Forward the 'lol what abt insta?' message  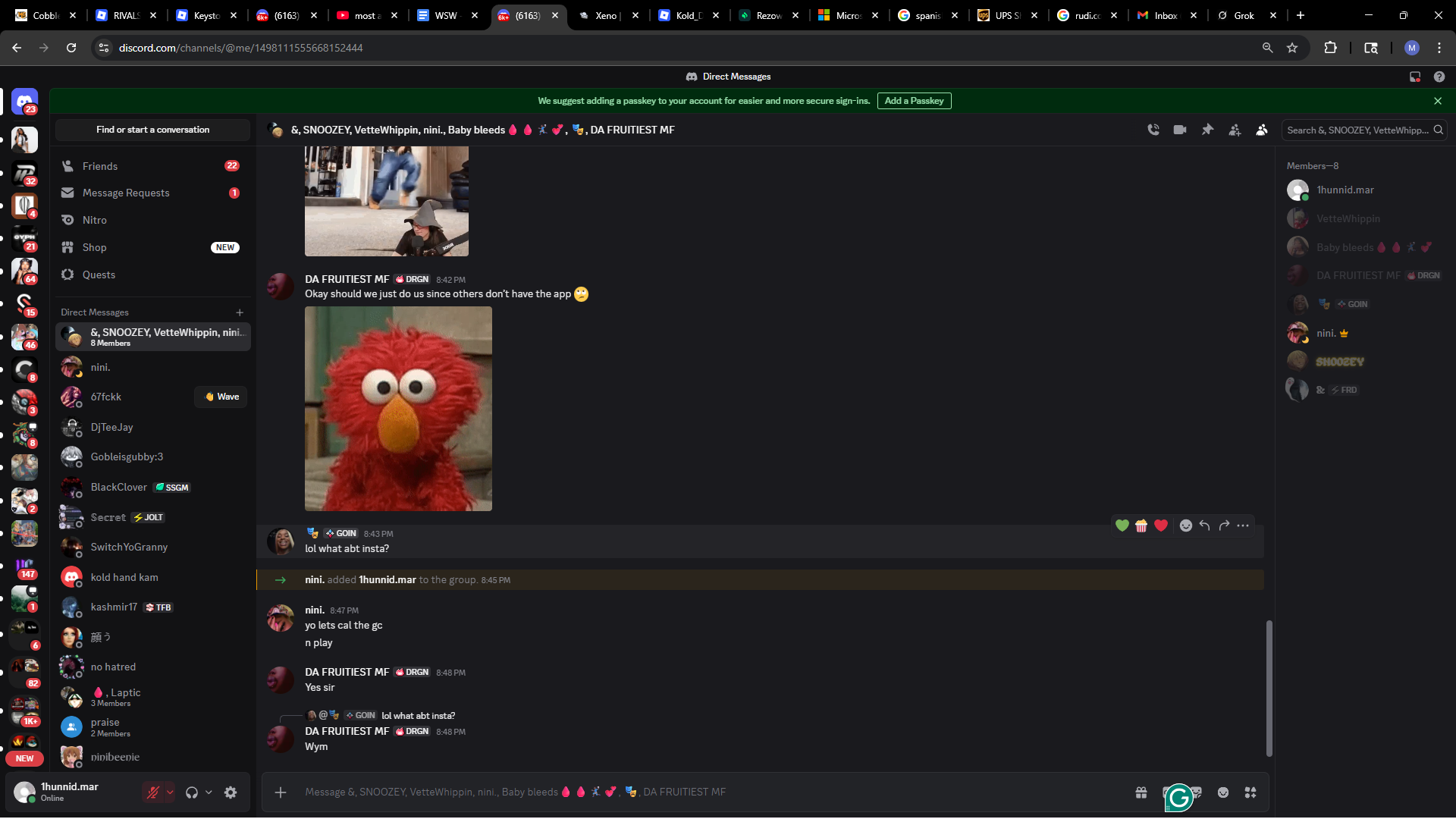point(1224,526)
